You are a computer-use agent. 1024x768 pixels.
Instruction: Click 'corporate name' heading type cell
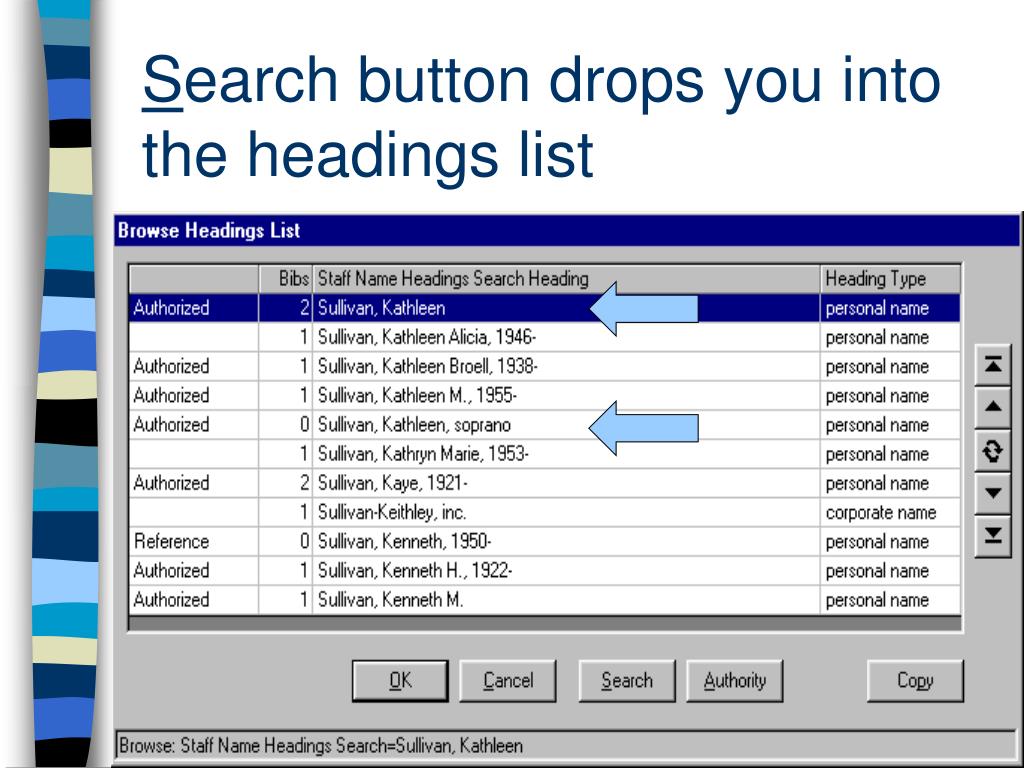pos(890,513)
